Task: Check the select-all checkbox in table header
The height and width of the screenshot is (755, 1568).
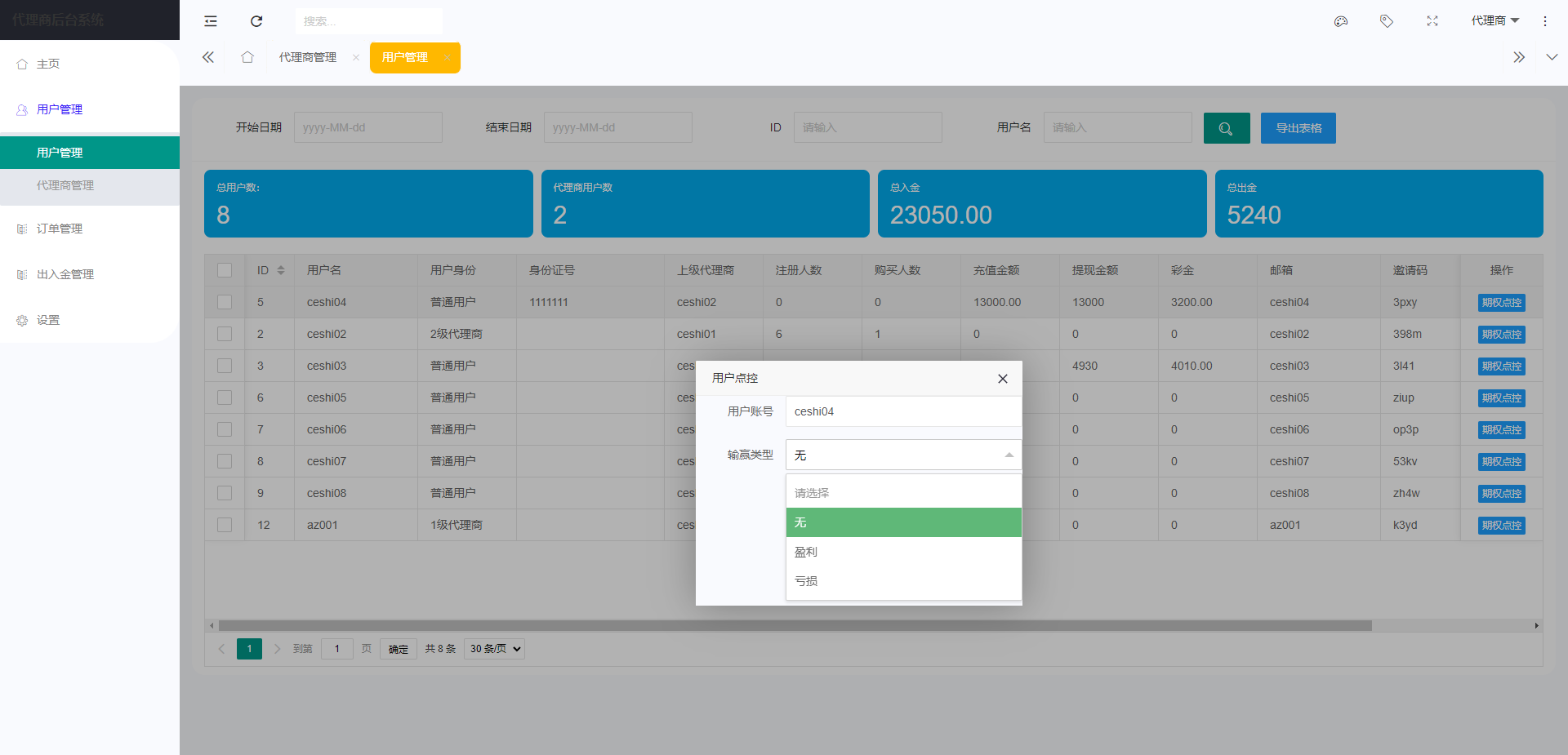Action: click(225, 269)
